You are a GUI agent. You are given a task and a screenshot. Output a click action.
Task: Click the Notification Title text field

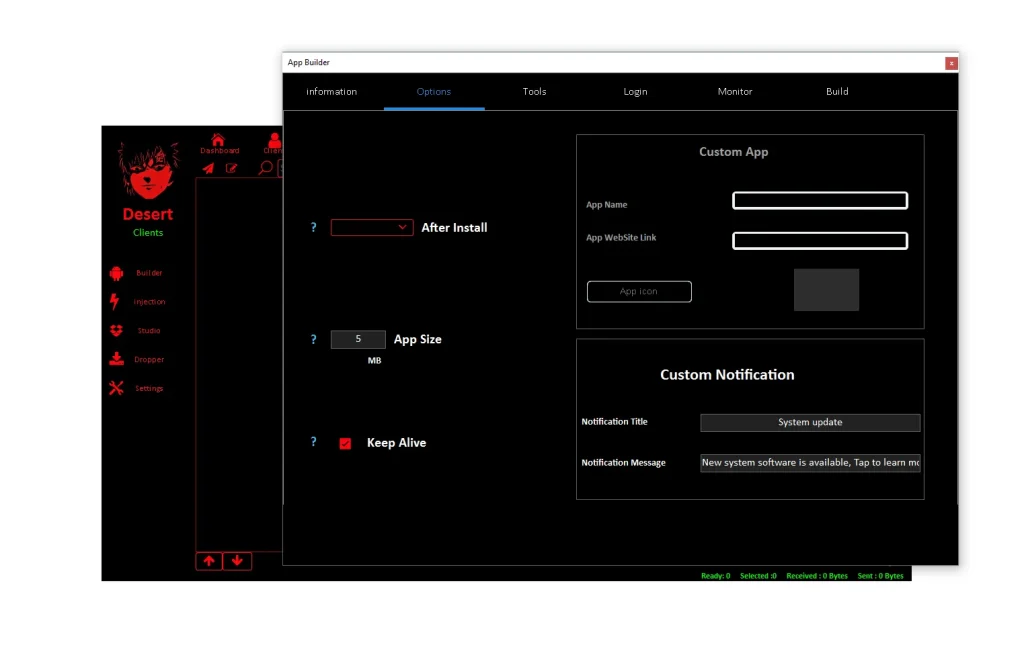(810, 423)
